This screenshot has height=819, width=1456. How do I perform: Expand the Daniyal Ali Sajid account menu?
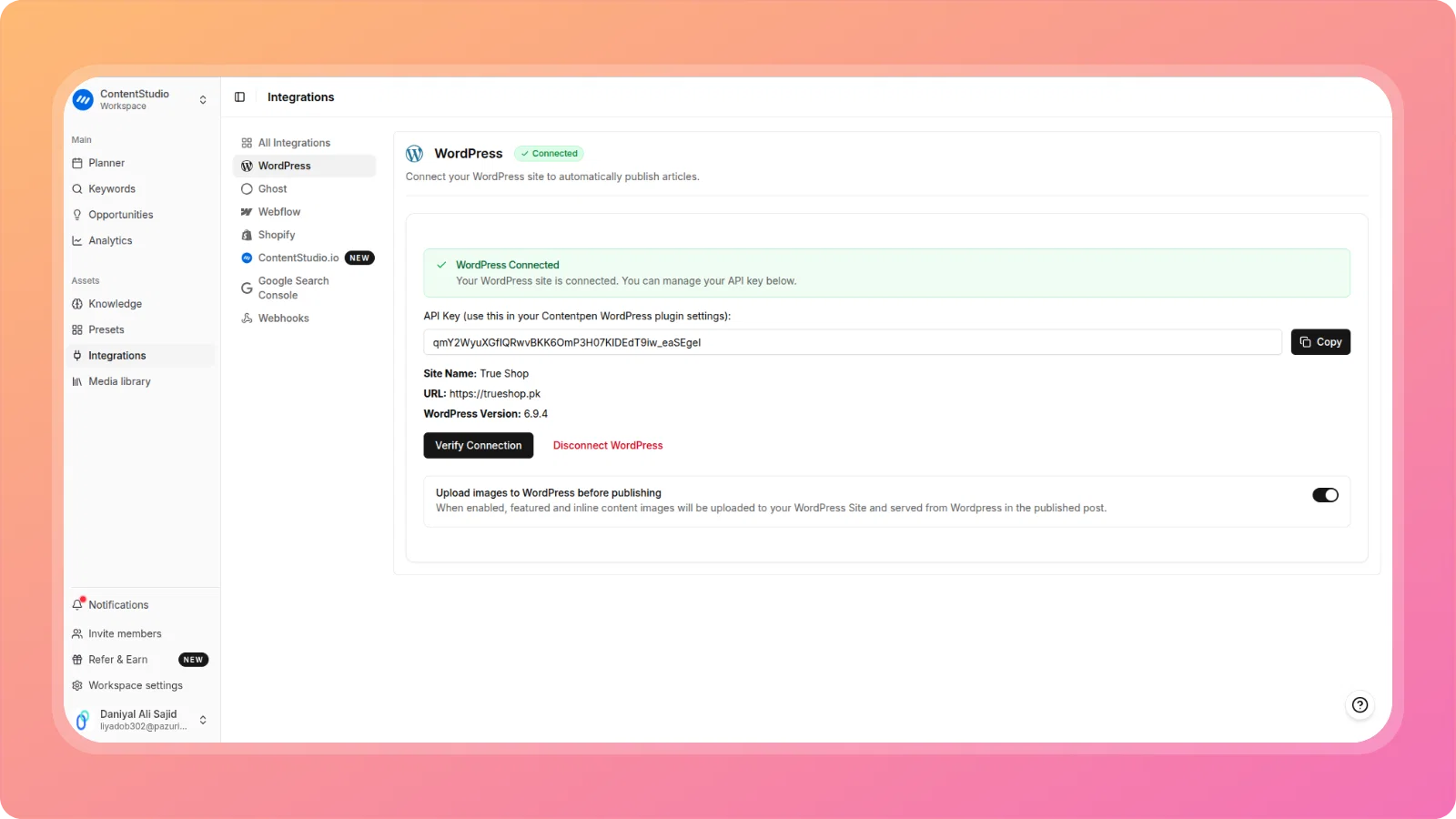tap(203, 721)
